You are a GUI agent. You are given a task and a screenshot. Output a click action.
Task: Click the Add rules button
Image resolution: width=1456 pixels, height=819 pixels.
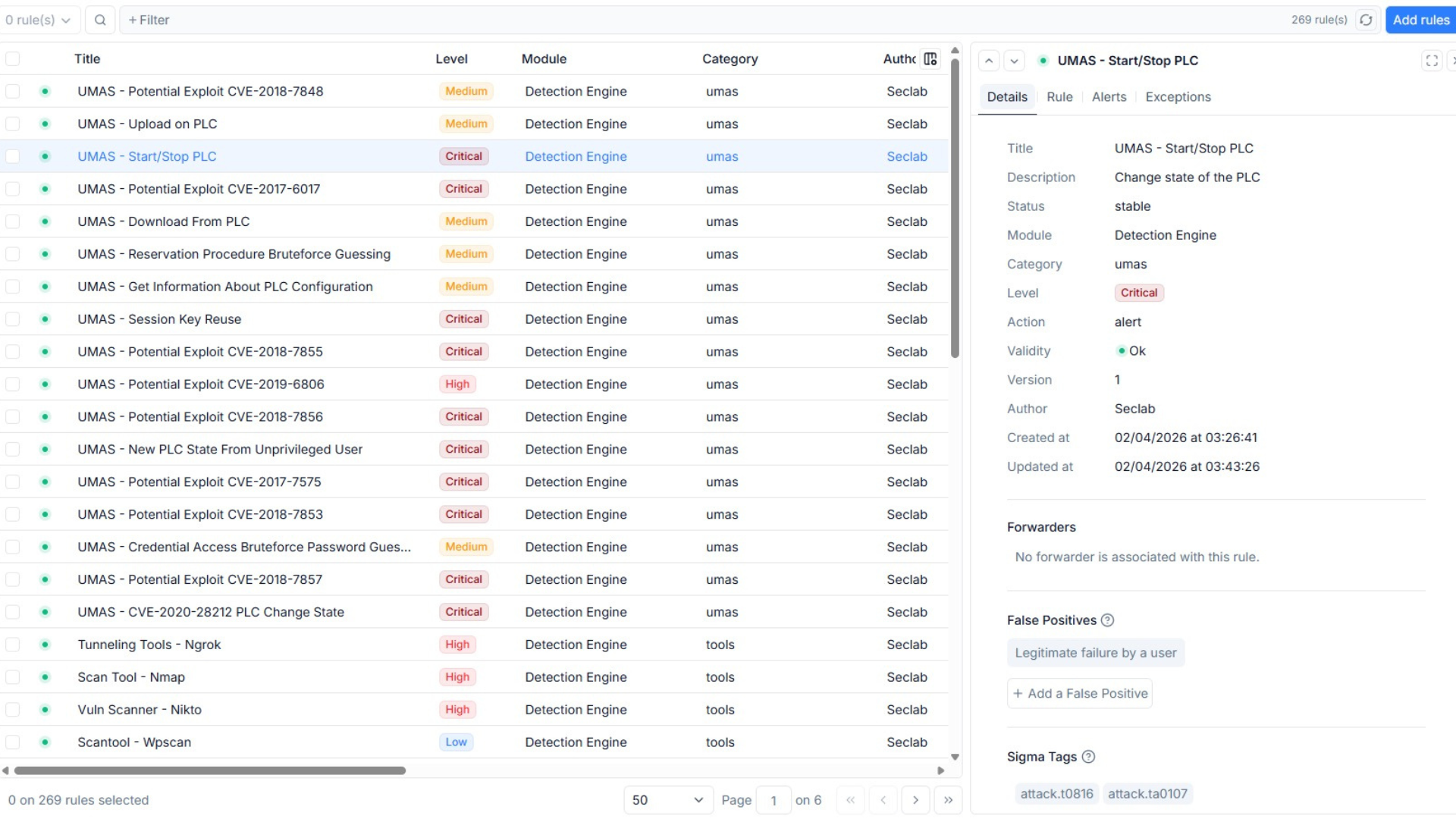coord(1420,20)
